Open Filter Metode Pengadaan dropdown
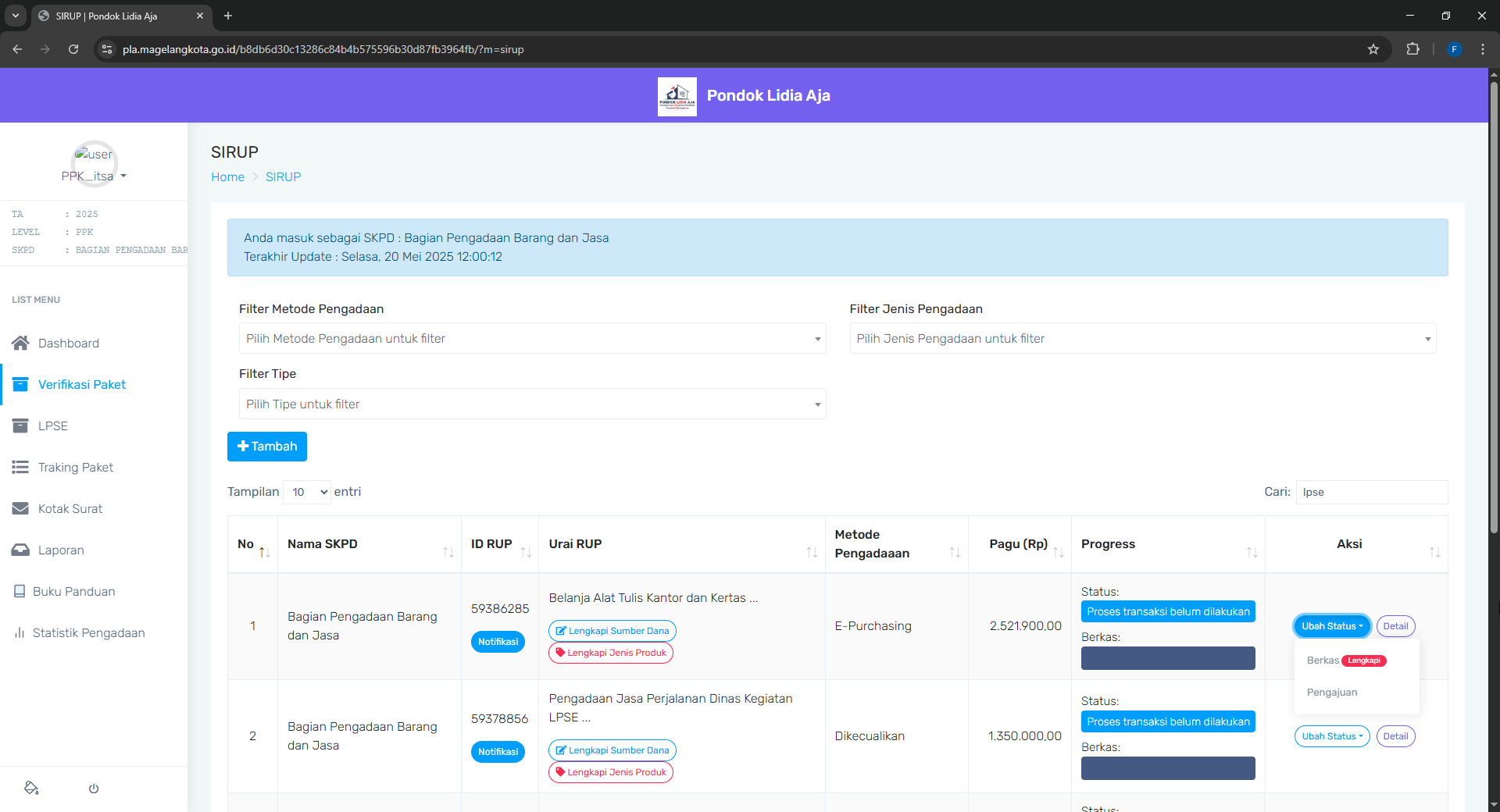The image size is (1500, 812). 531,339
